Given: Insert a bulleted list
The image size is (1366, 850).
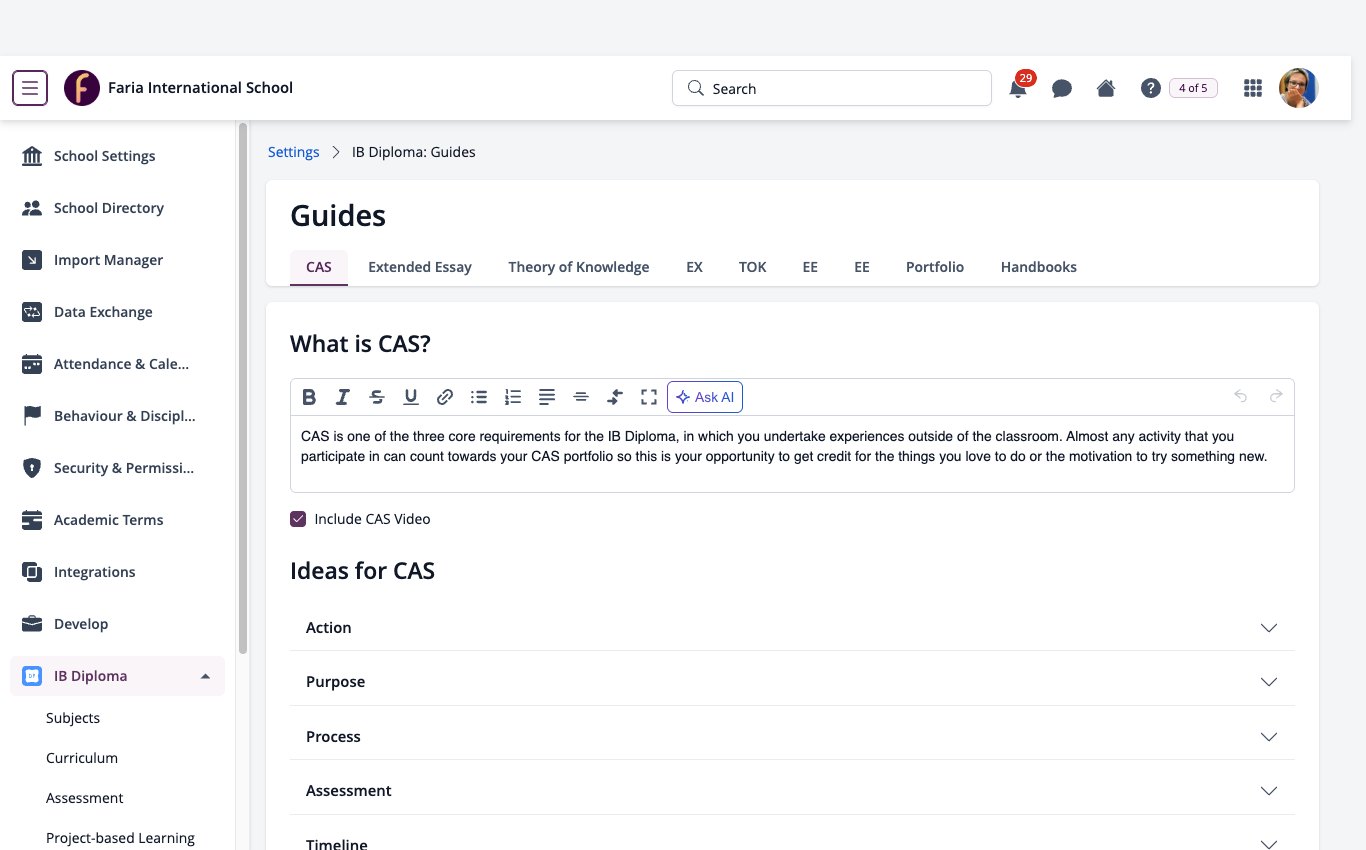Looking at the screenshot, I should click(x=479, y=397).
